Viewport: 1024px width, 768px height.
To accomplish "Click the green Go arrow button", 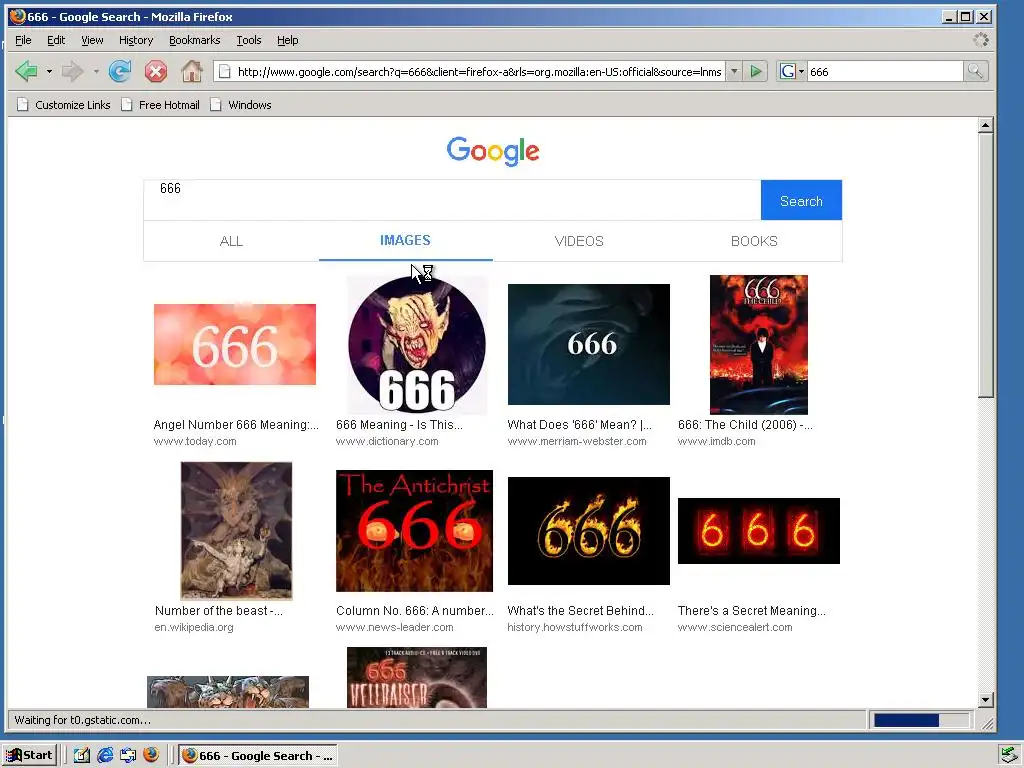I will click(756, 71).
